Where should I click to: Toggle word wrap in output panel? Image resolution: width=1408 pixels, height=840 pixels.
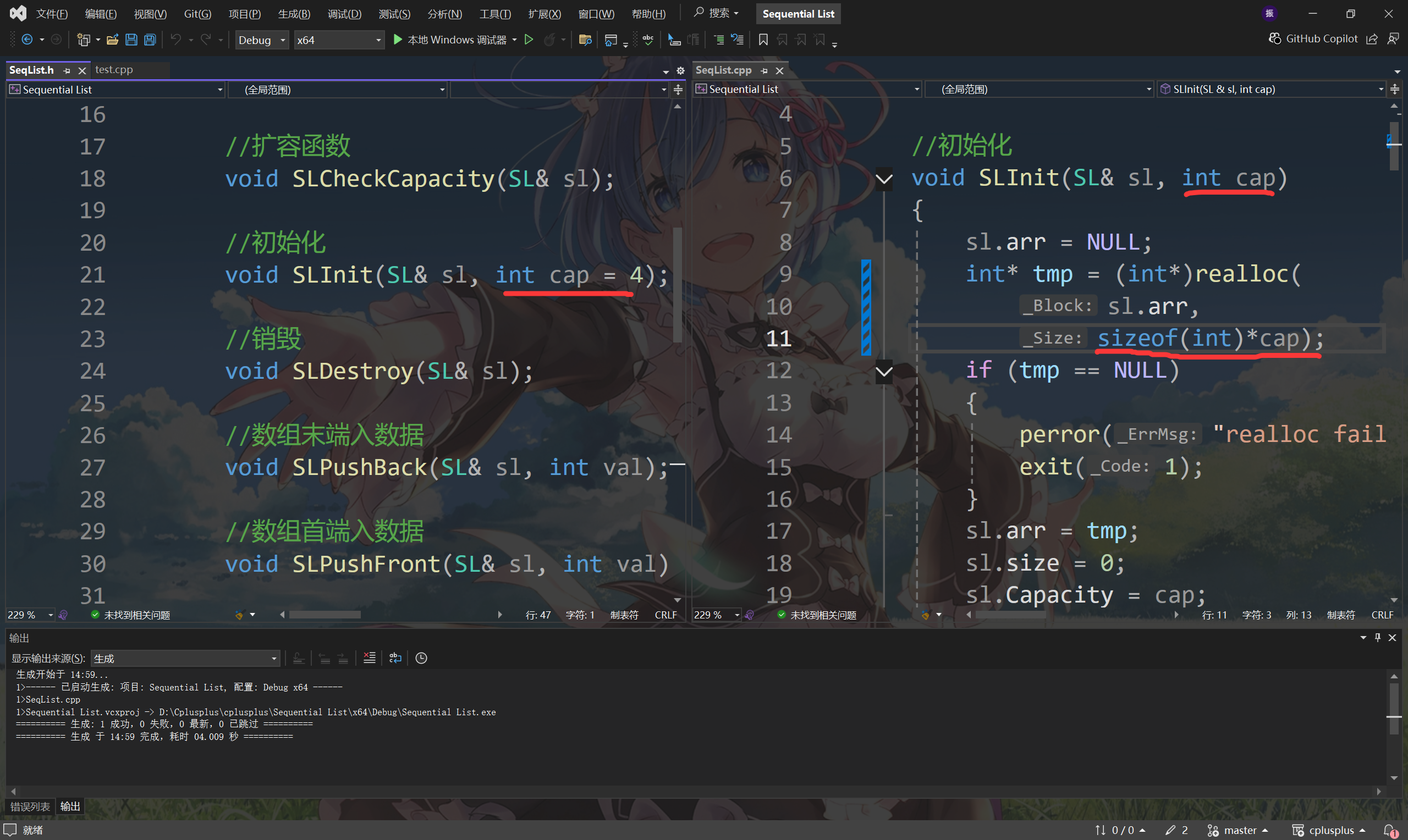[395, 657]
